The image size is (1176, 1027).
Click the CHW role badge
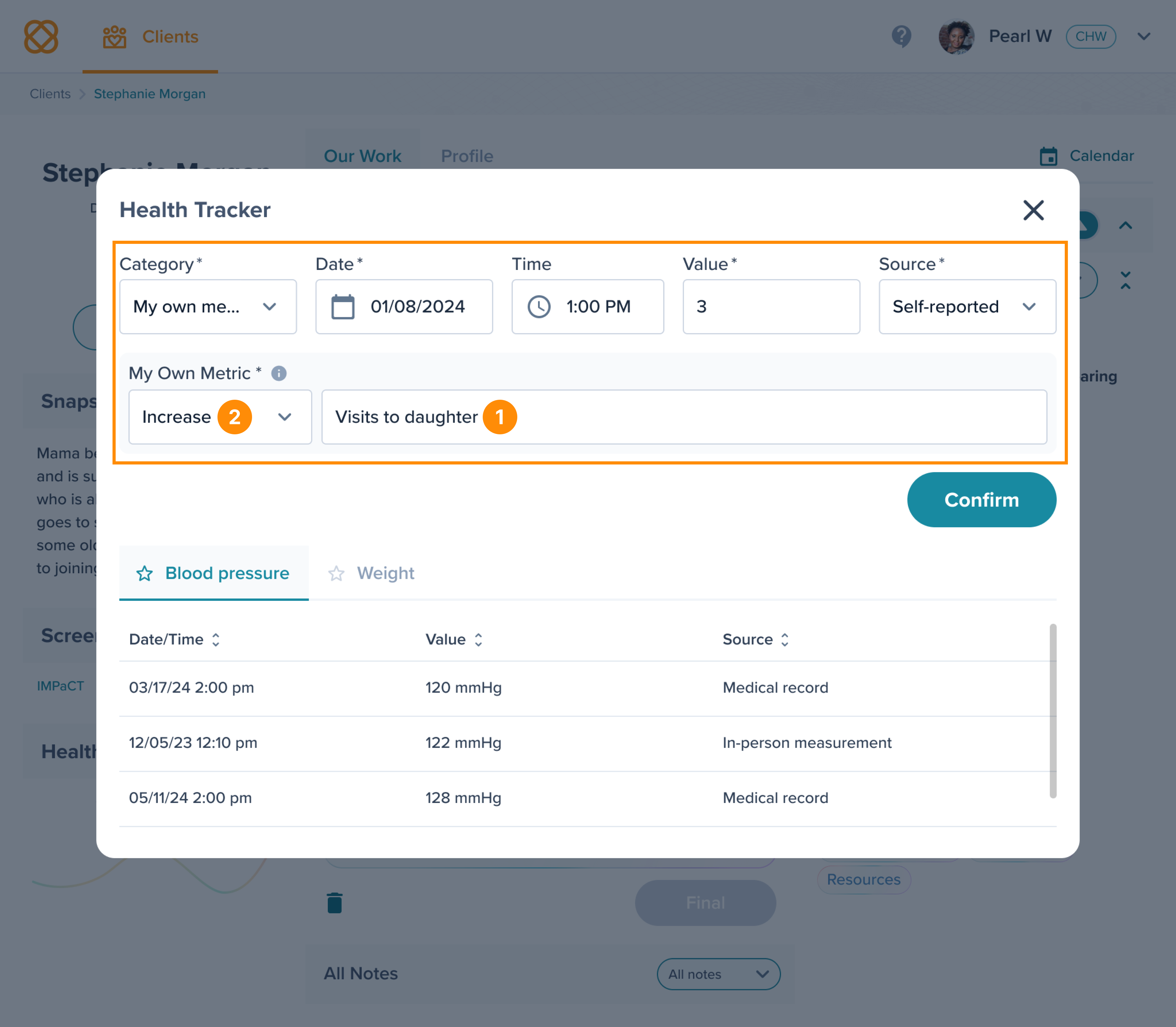(x=1091, y=37)
